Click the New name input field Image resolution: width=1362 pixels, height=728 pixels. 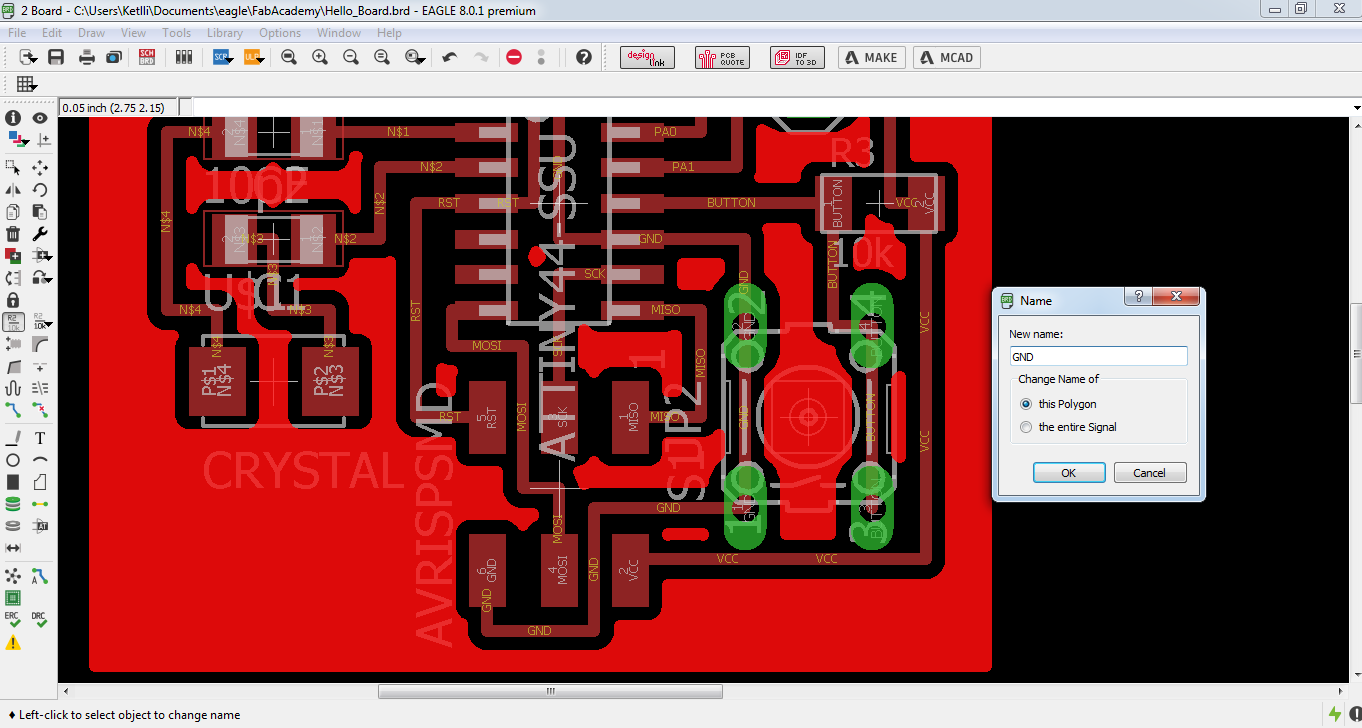(1098, 356)
